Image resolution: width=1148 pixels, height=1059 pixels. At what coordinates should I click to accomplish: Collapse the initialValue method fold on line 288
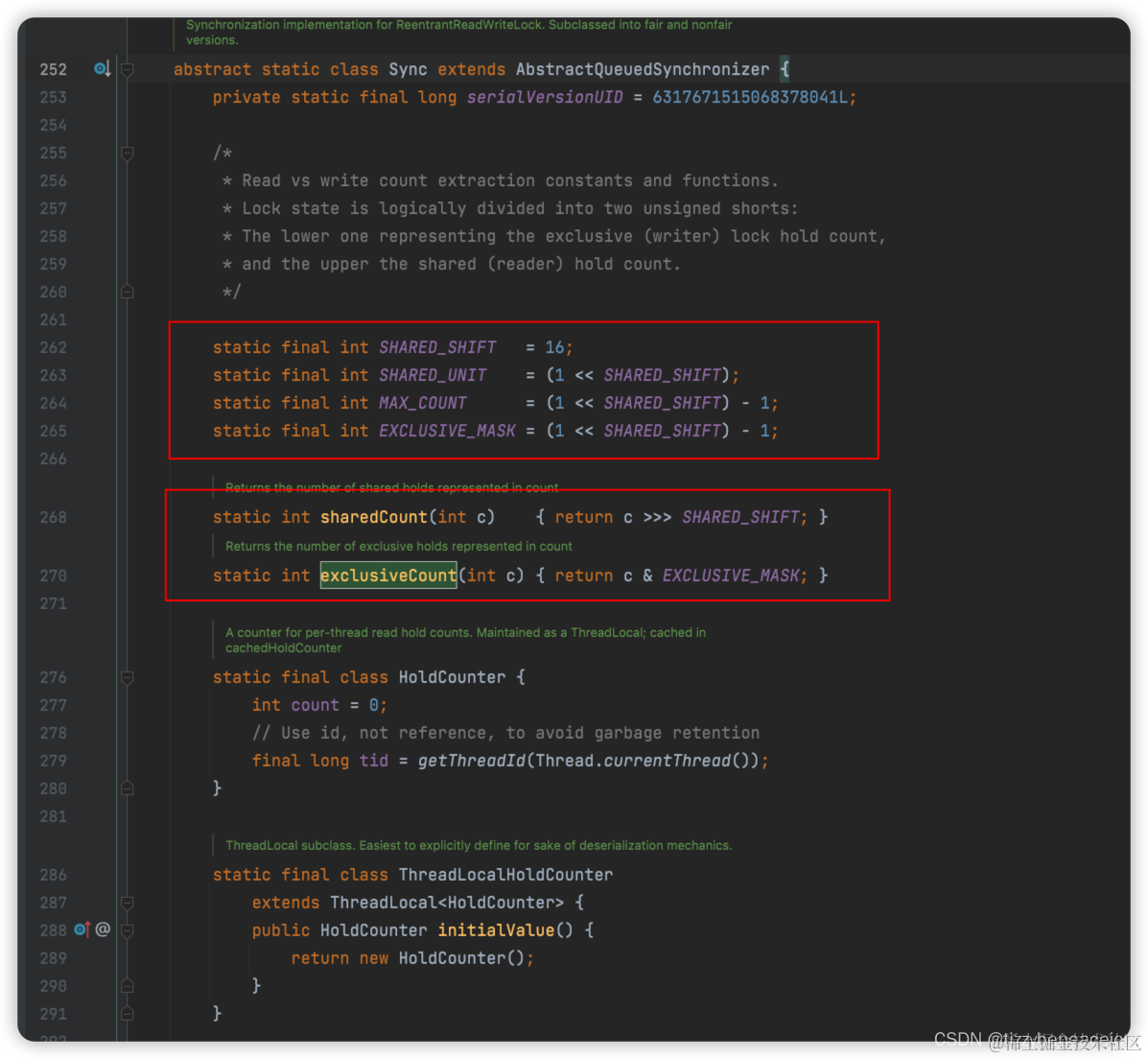click(x=127, y=930)
